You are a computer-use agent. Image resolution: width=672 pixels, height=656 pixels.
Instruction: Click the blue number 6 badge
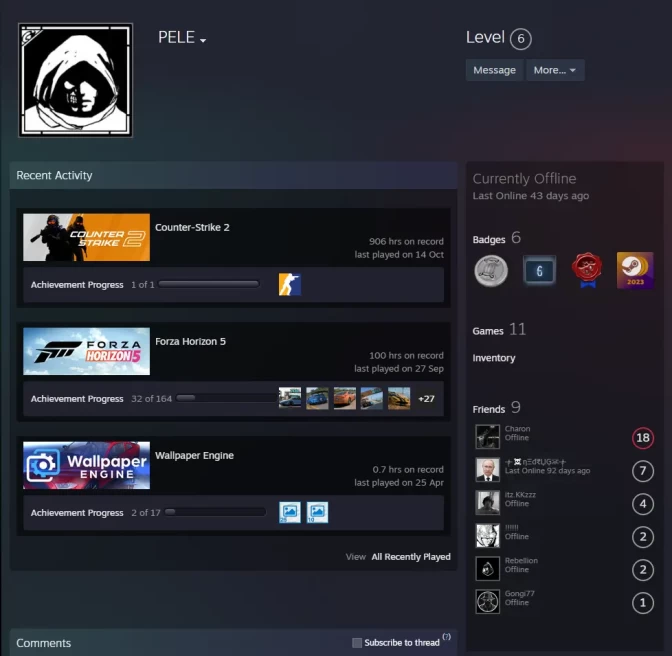click(539, 270)
